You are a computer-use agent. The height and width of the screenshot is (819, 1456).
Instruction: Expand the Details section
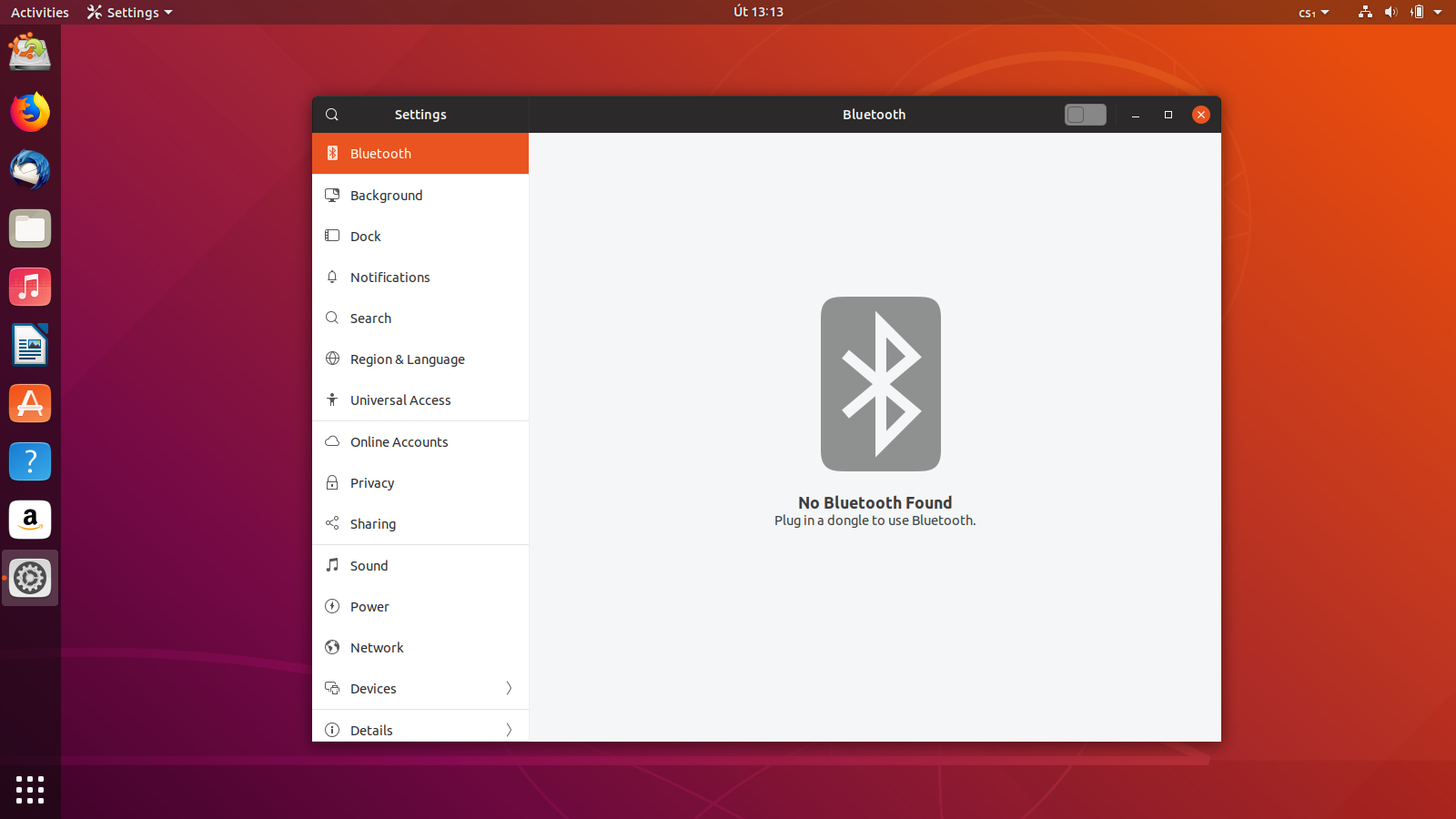pyautogui.click(x=420, y=729)
